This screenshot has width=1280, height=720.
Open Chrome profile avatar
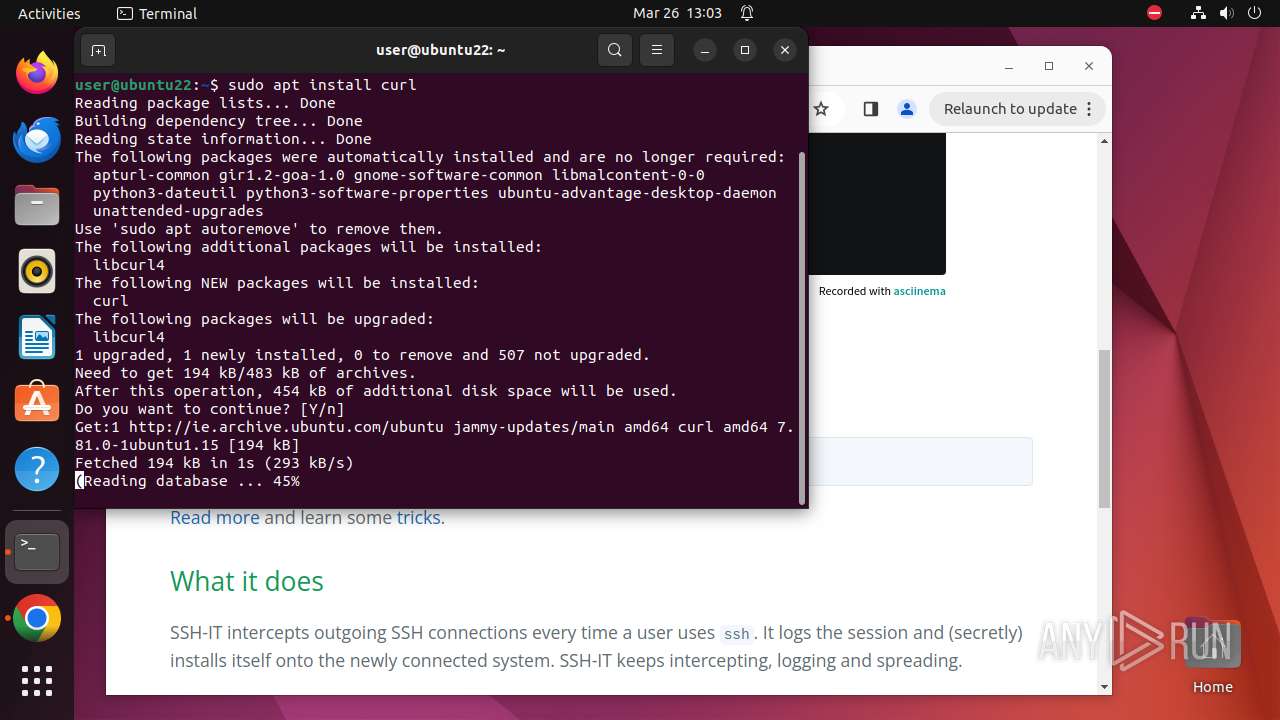click(x=906, y=109)
